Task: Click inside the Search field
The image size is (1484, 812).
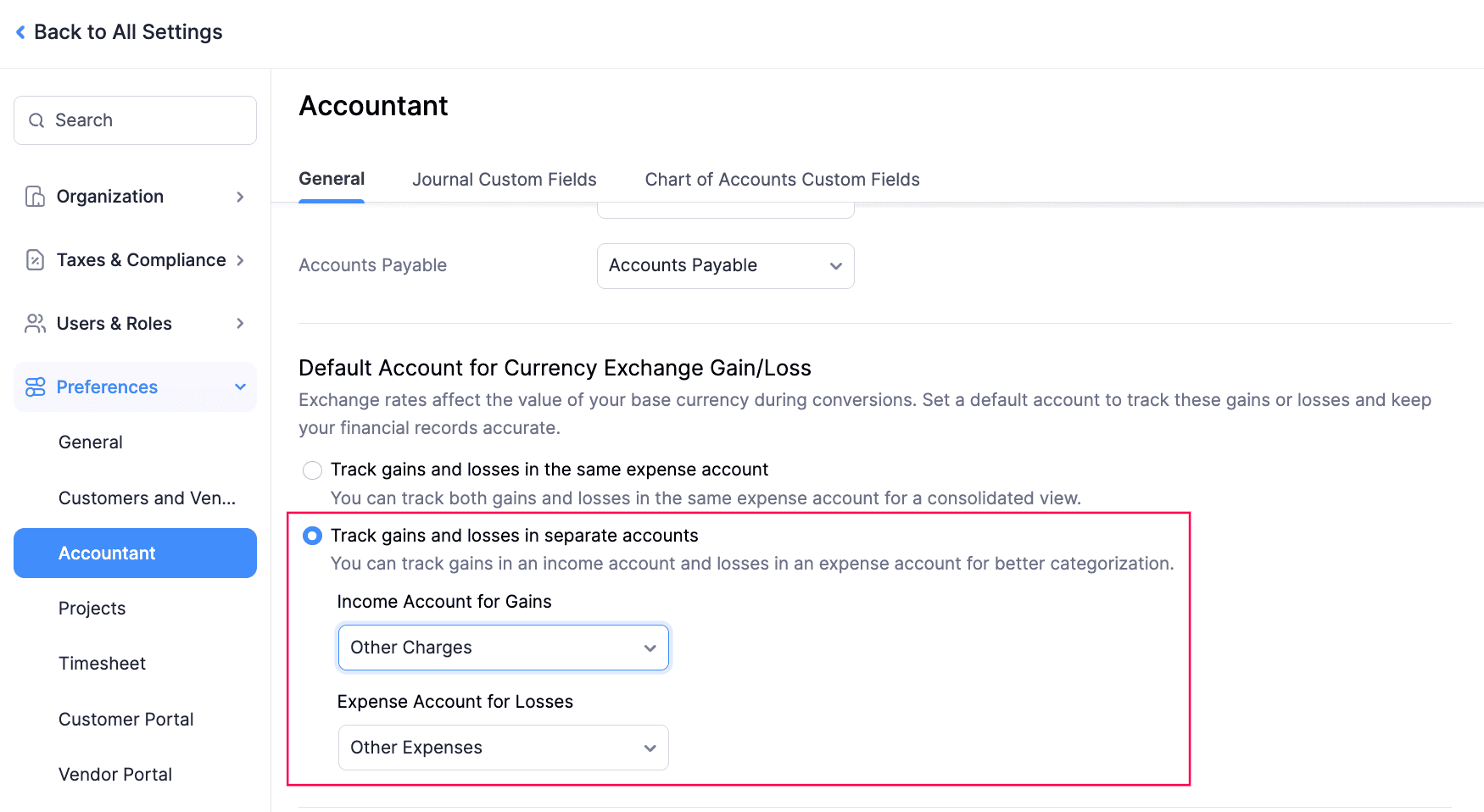Action: [x=136, y=120]
